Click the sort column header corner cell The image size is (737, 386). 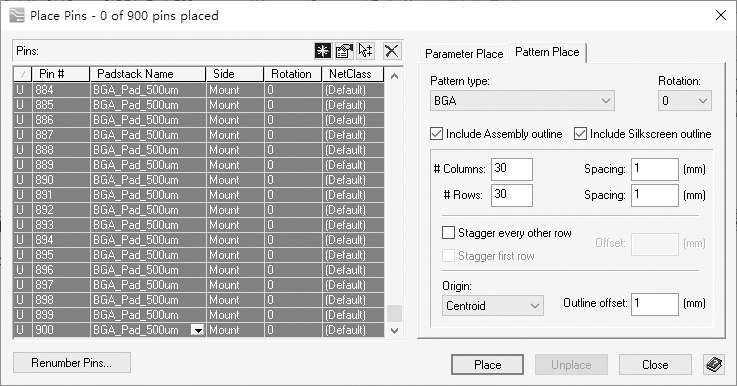click(x=23, y=74)
